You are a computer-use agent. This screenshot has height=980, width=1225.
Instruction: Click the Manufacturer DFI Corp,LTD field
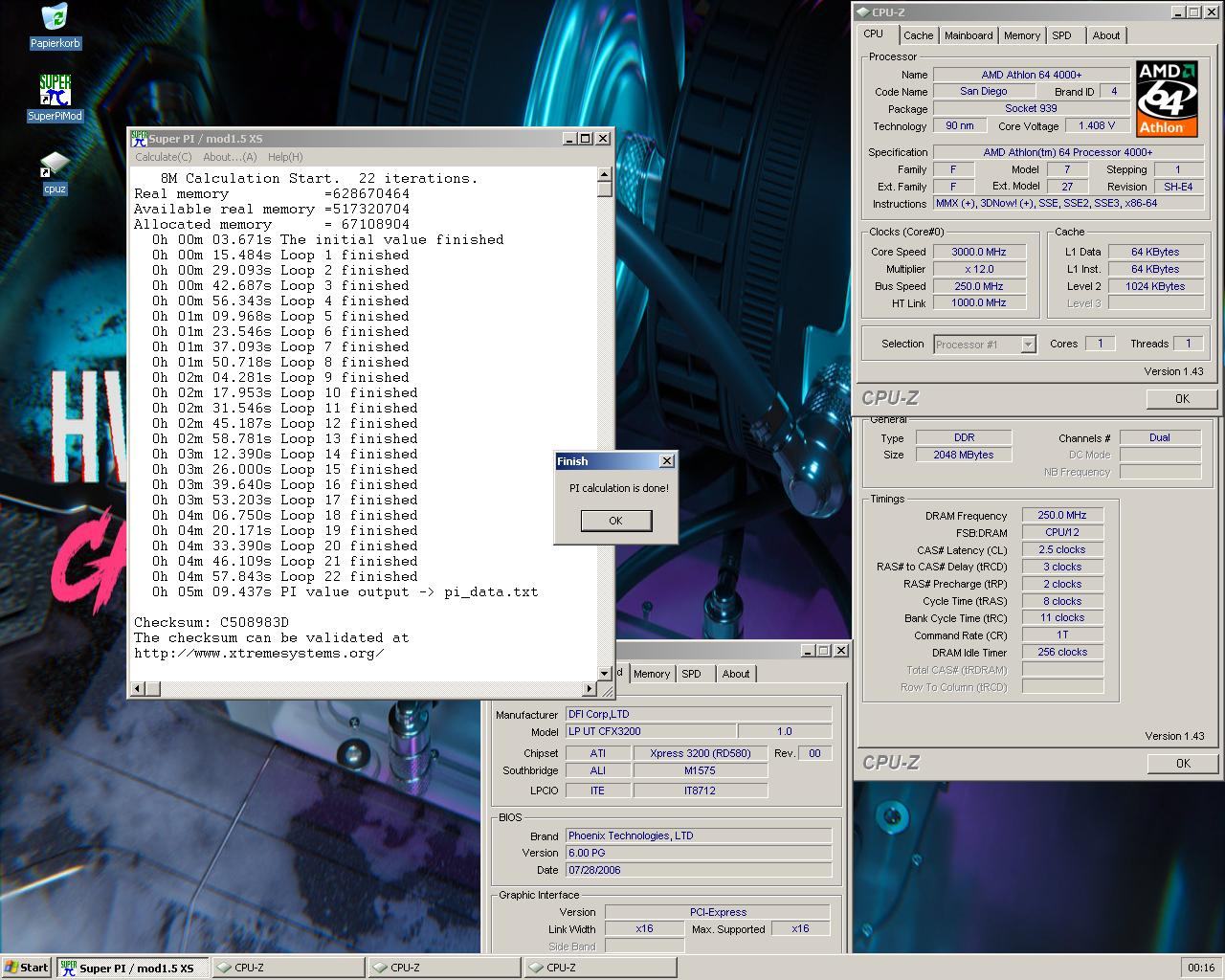tap(699, 714)
